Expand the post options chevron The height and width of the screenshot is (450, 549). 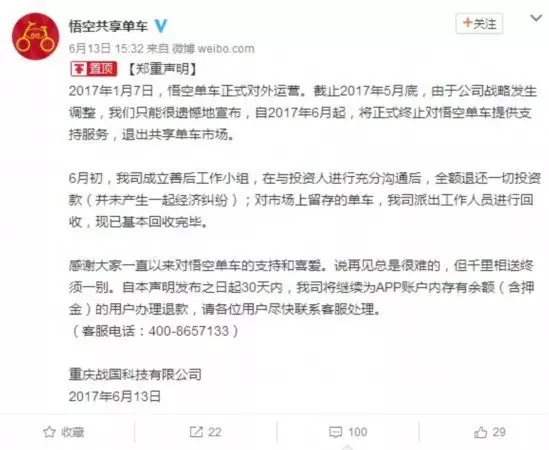tap(536, 18)
